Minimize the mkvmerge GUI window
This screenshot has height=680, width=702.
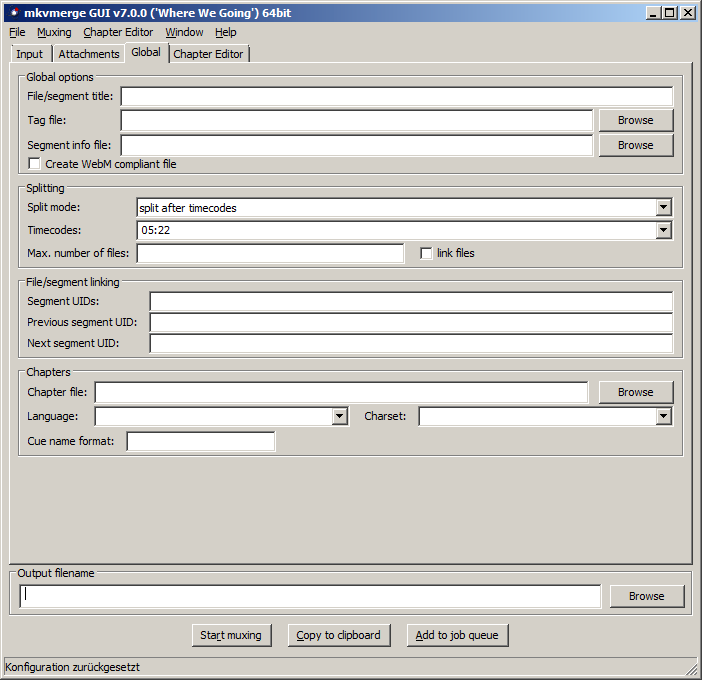coord(653,13)
